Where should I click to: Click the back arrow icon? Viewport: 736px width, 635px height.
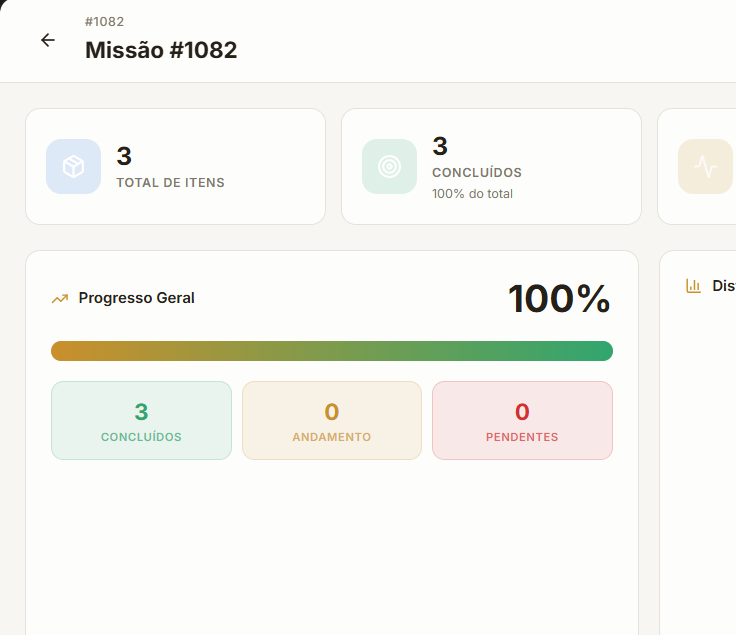click(x=47, y=40)
